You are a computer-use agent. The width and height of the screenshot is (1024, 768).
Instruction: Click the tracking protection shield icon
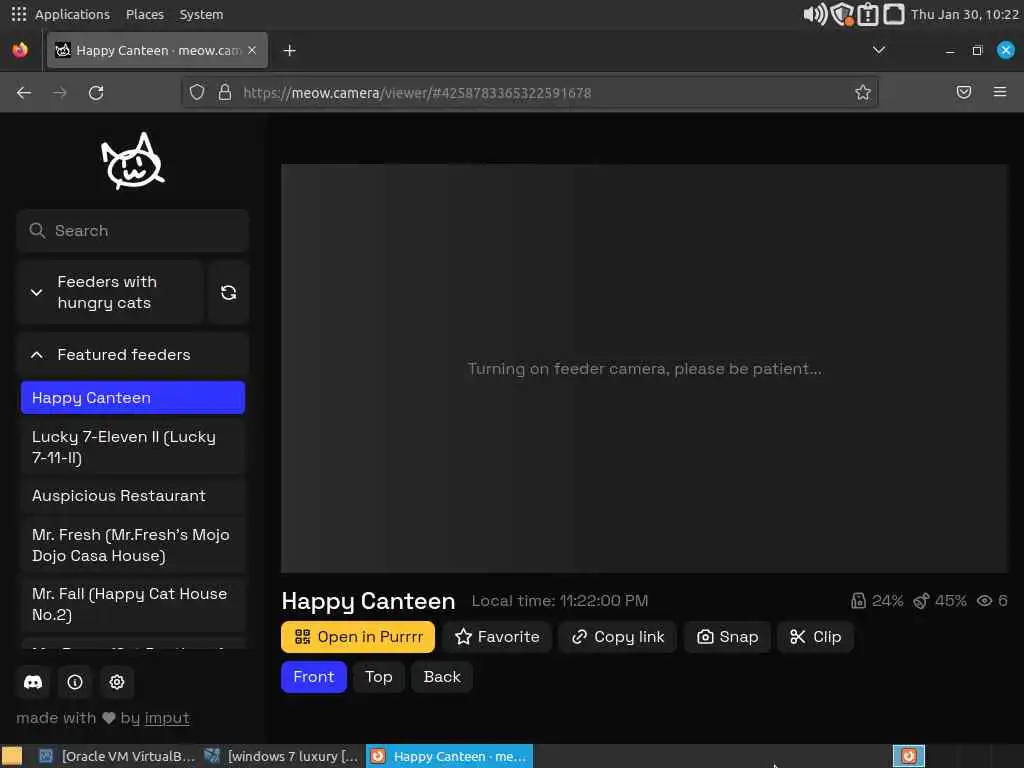point(197,93)
